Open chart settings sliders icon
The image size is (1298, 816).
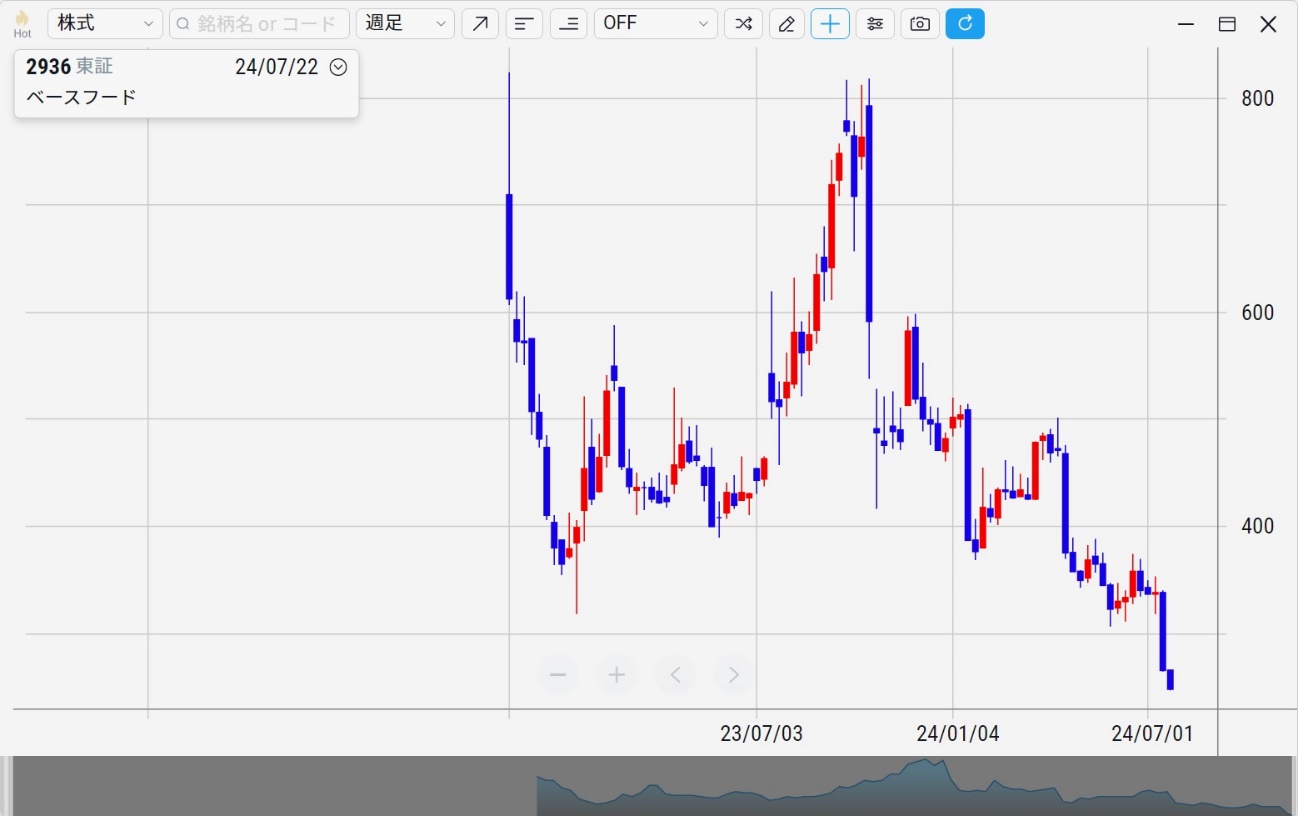(875, 24)
